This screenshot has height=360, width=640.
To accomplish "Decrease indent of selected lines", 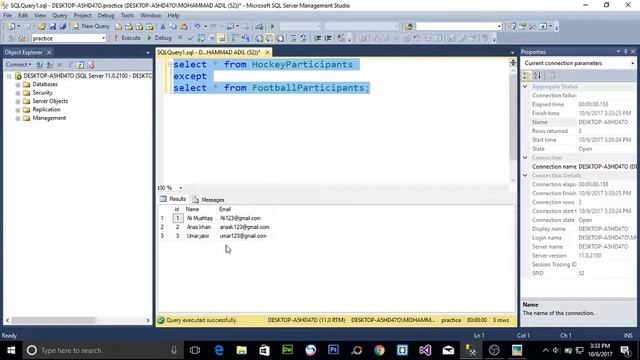I will (318, 38).
